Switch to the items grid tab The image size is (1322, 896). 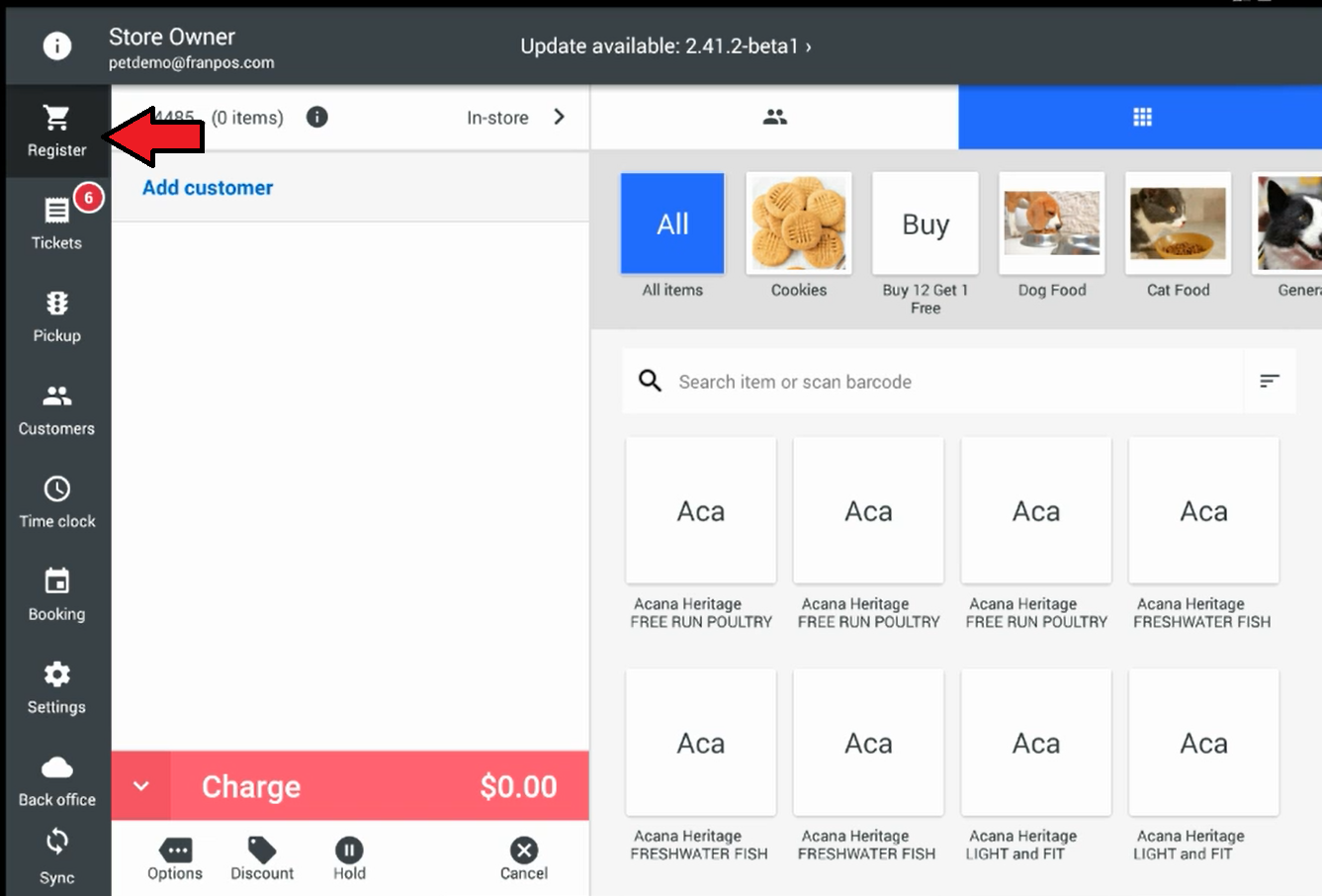pyautogui.click(x=1142, y=118)
